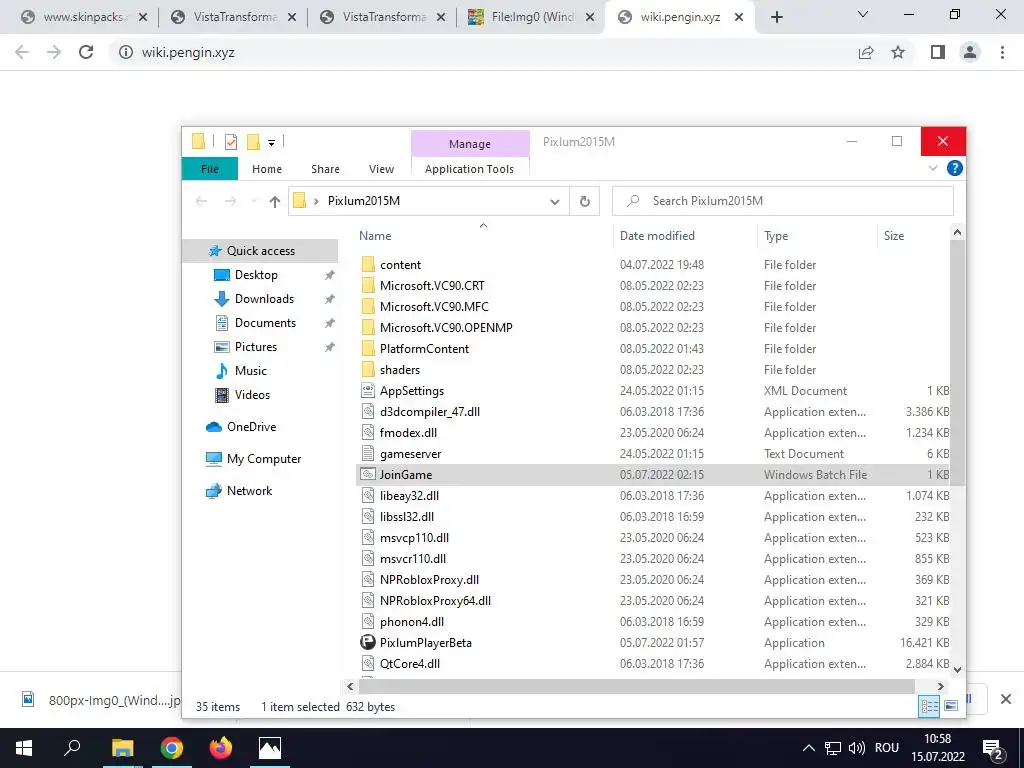1024x768 pixels.
Task: Open the Share ribbon tab
Action: (x=325, y=169)
